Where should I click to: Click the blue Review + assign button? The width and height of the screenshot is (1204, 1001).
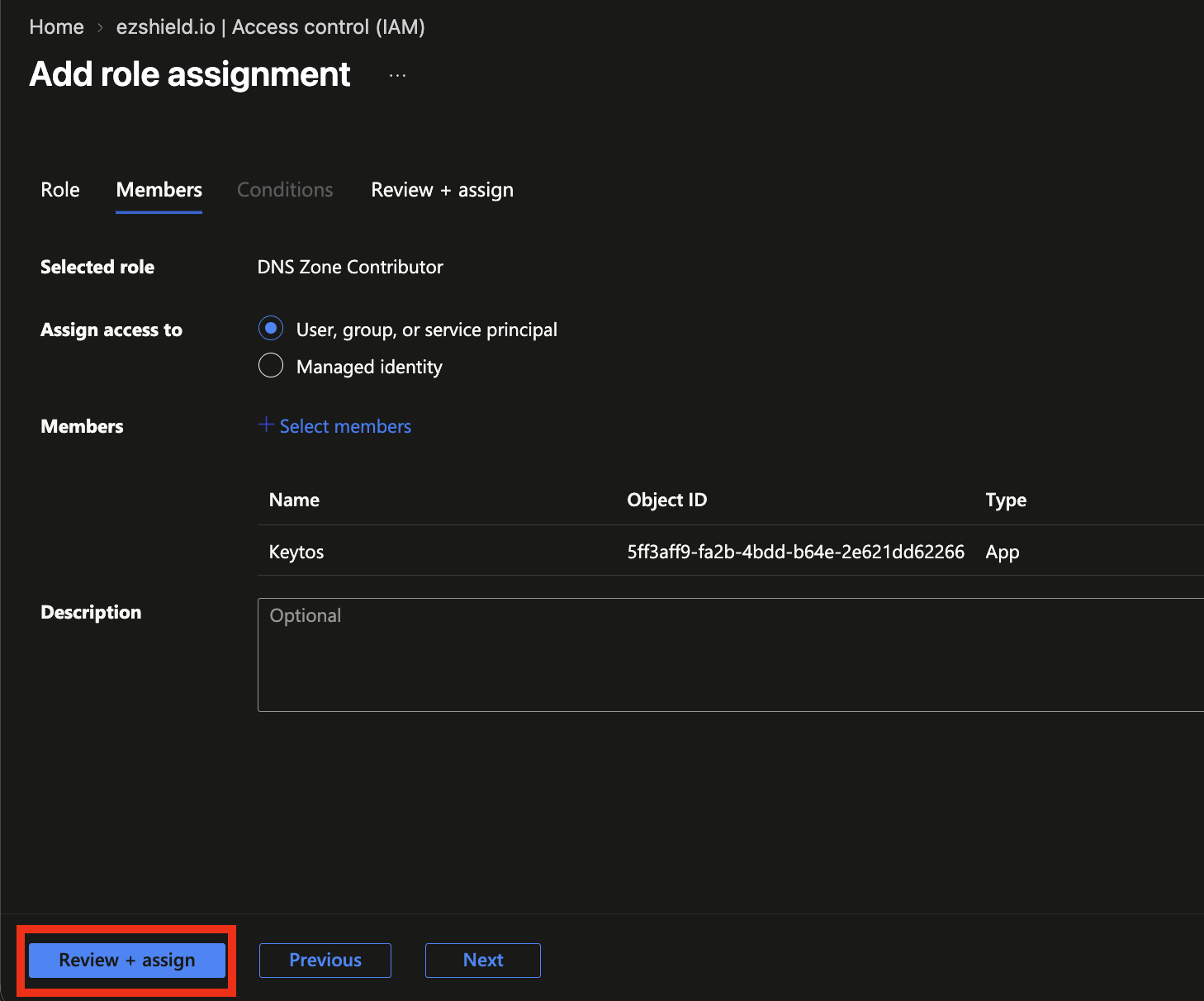tap(127, 961)
